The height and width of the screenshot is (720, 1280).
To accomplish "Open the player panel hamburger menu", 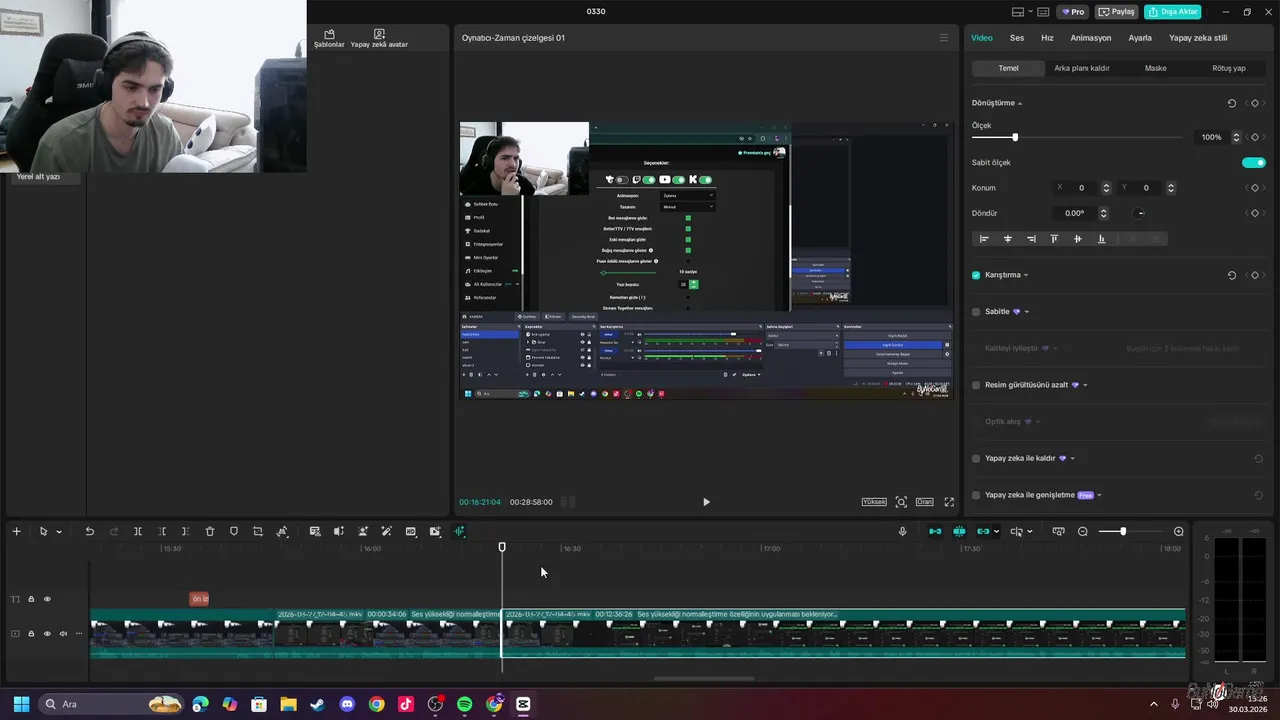I will pos(943,38).
